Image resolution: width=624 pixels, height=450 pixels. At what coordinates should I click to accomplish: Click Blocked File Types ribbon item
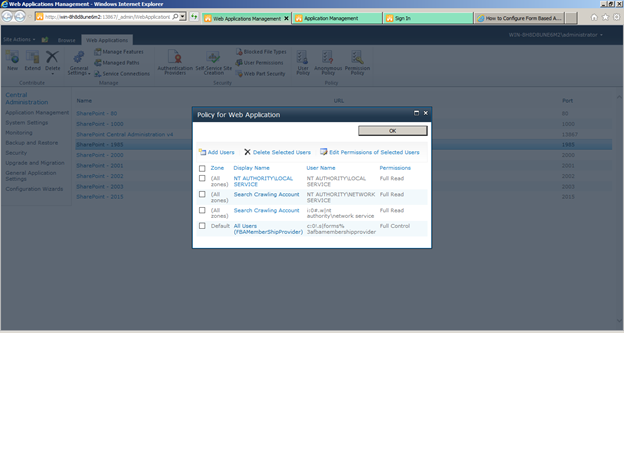pos(261,52)
